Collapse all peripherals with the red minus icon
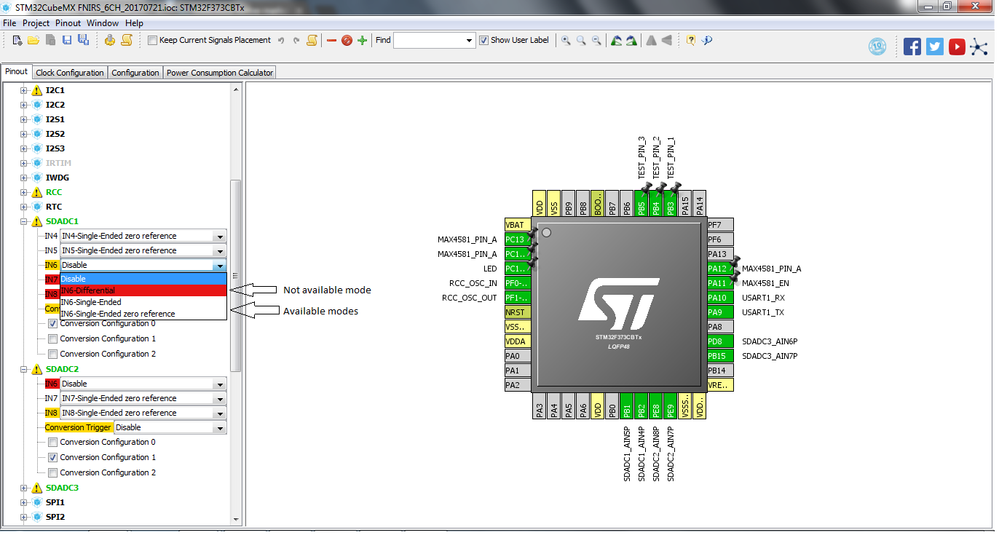The image size is (999, 559). point(331,40)
